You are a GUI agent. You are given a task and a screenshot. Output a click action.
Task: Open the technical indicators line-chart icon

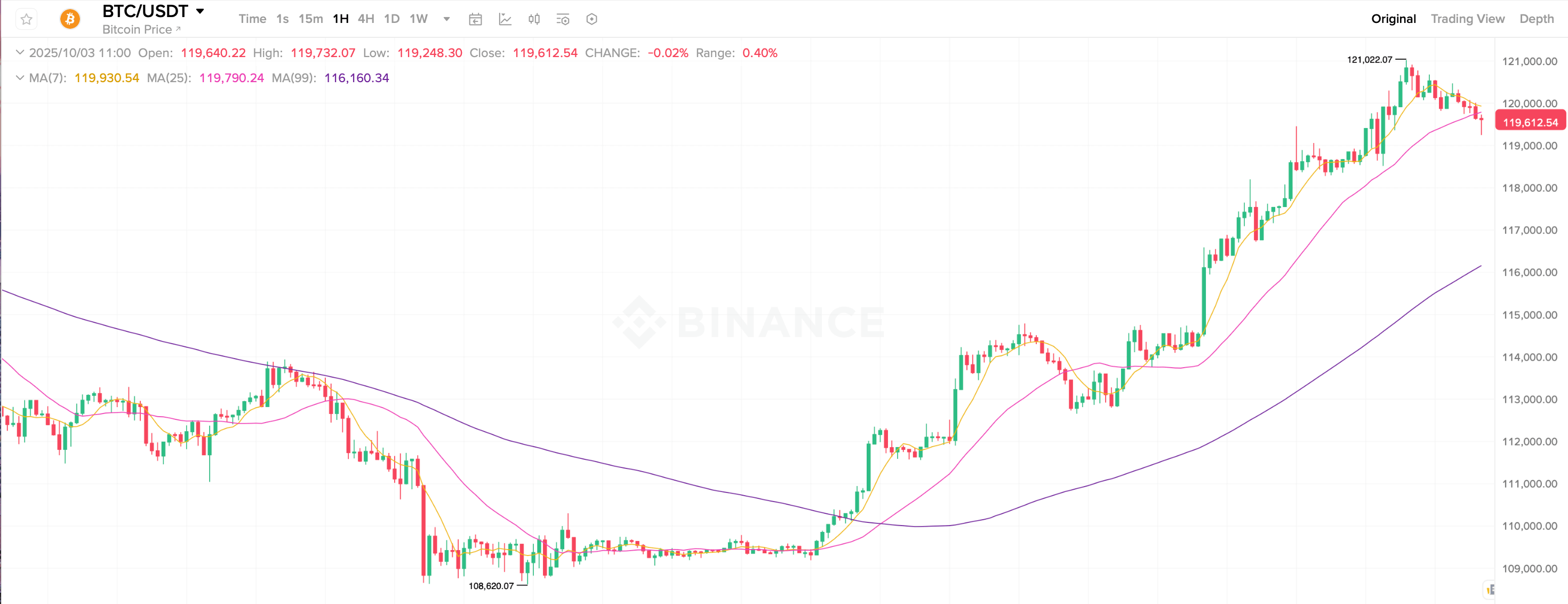coord(505,20)
